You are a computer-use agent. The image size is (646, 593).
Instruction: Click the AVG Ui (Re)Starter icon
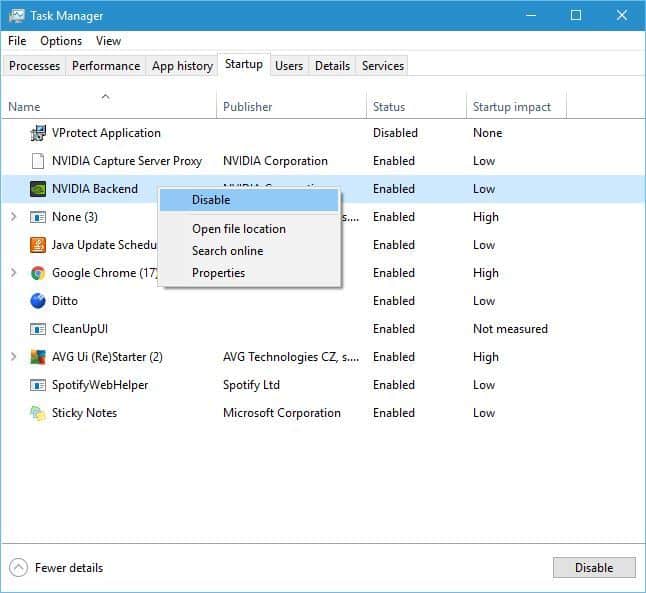[x=38, y=357]
